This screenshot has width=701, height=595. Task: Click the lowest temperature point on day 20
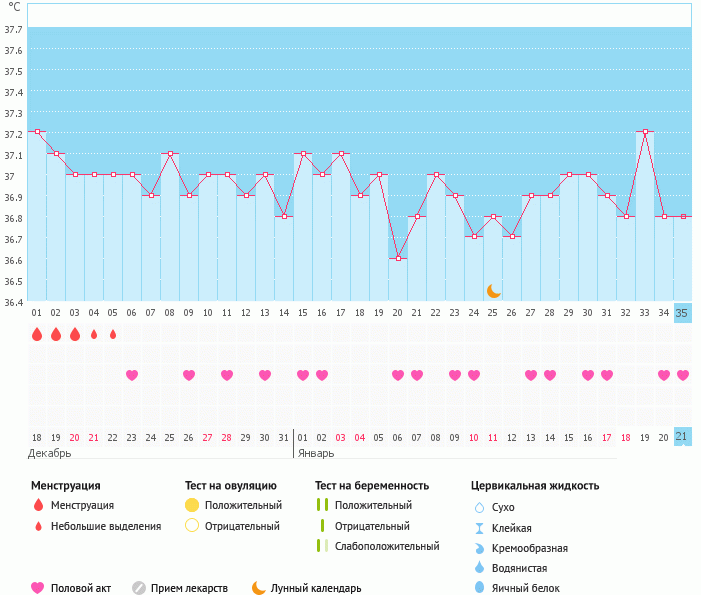(398, 259)
